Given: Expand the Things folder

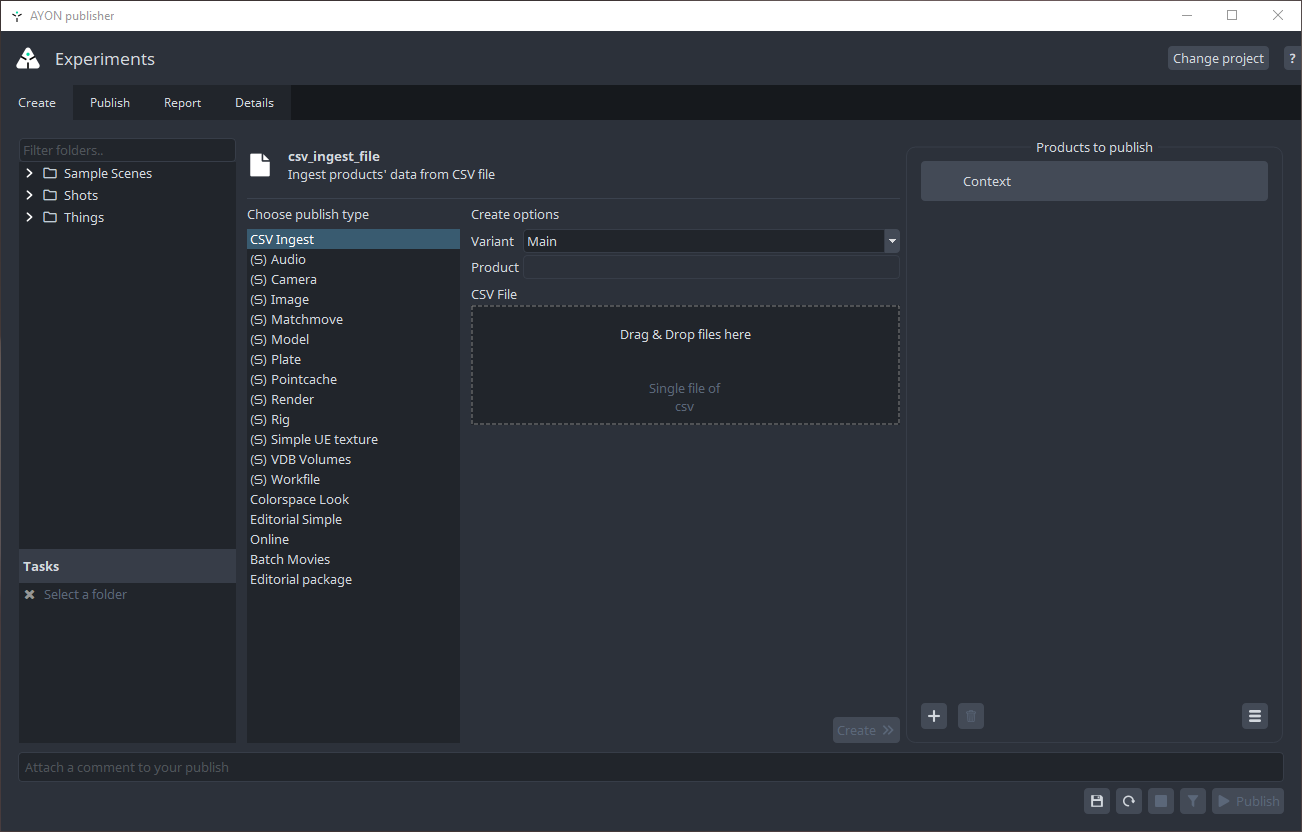Looking at the screenshot, I should tap(30, 217).
